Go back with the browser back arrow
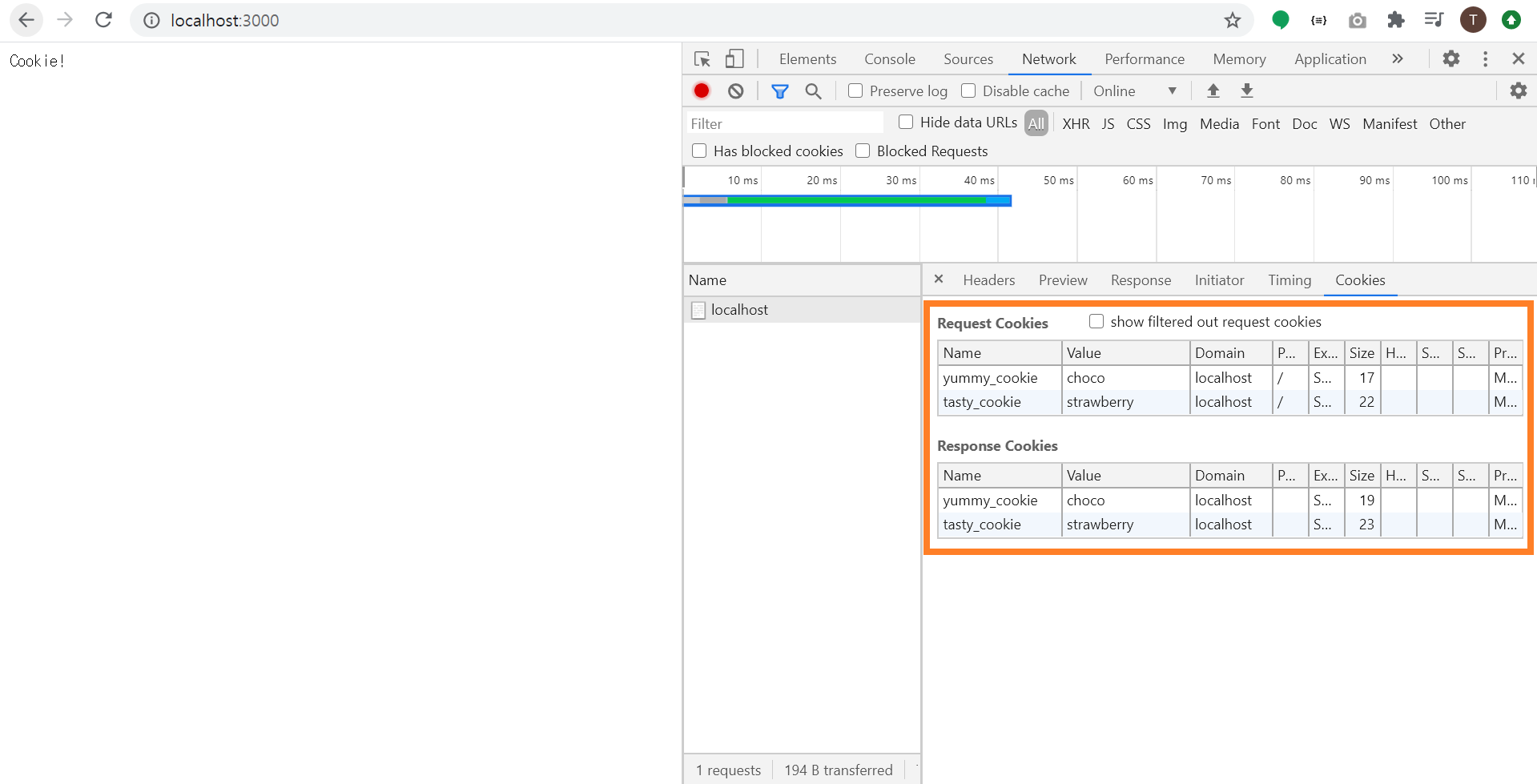The image size is (1537, 784). pos(26,20)
